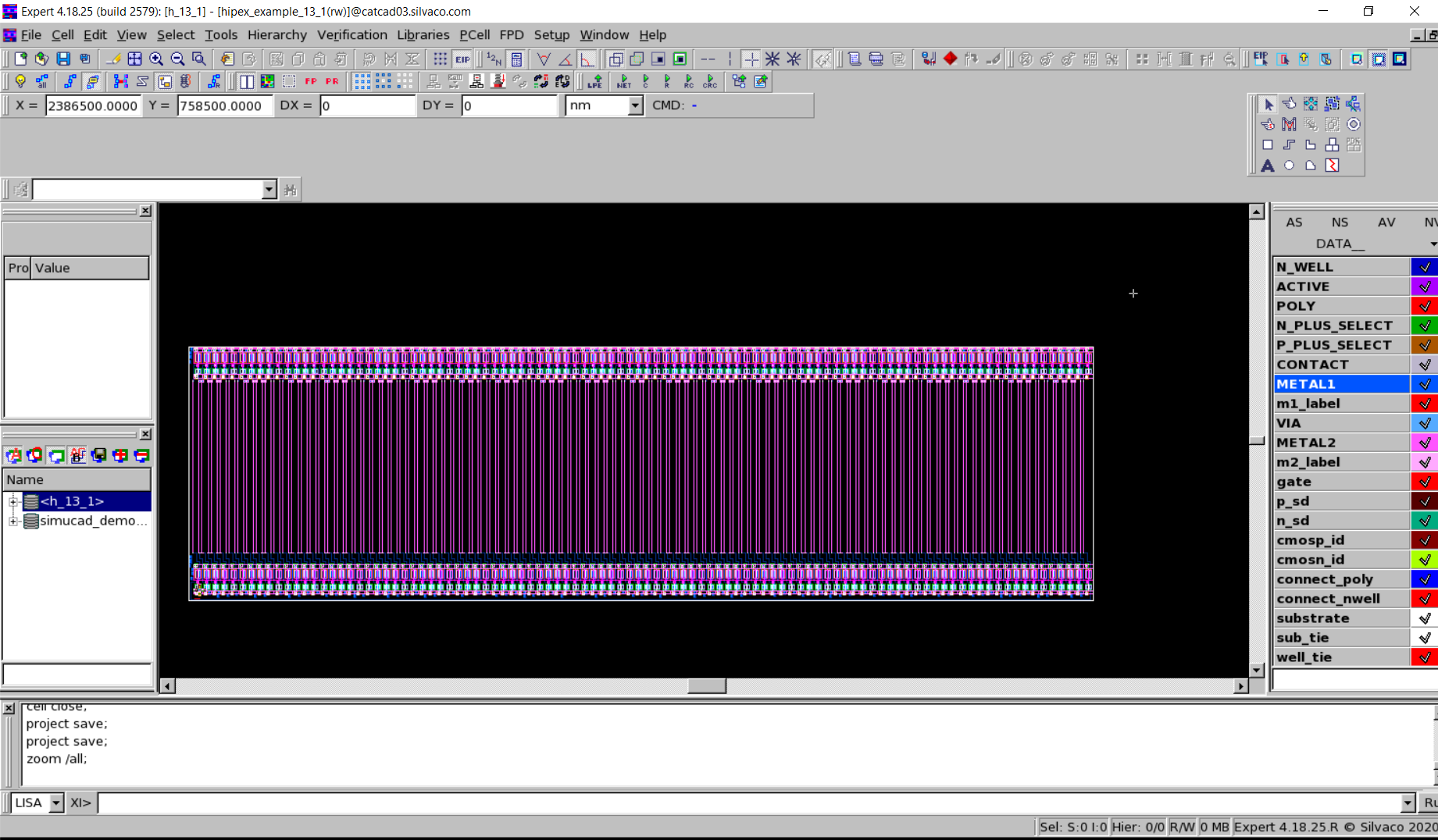The height and width of the screenshot is (840, 1438).
Task: Open the Hierarchy menu
Action: pyautogui.click(x=277, y=35)
